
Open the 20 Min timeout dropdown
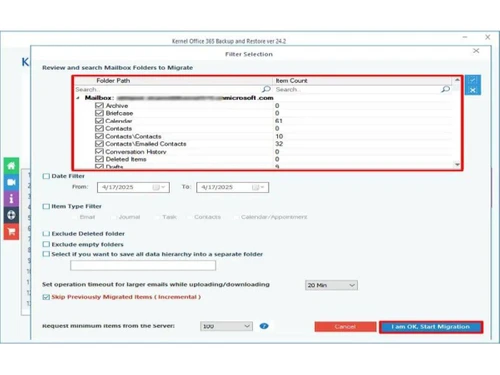click(x=331, y=285)
